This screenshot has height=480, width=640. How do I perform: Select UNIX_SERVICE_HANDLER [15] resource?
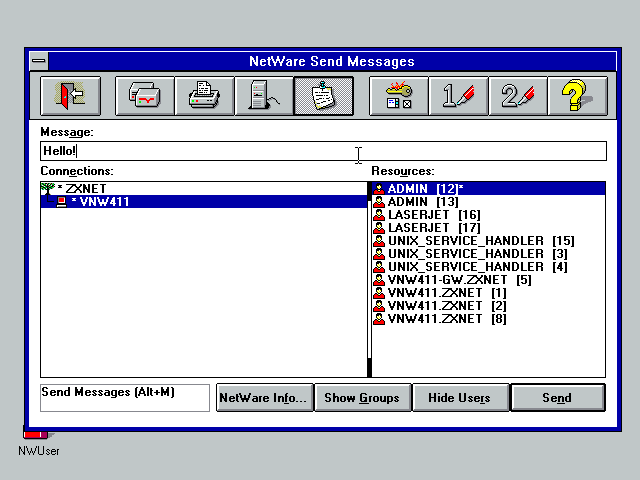489,241
